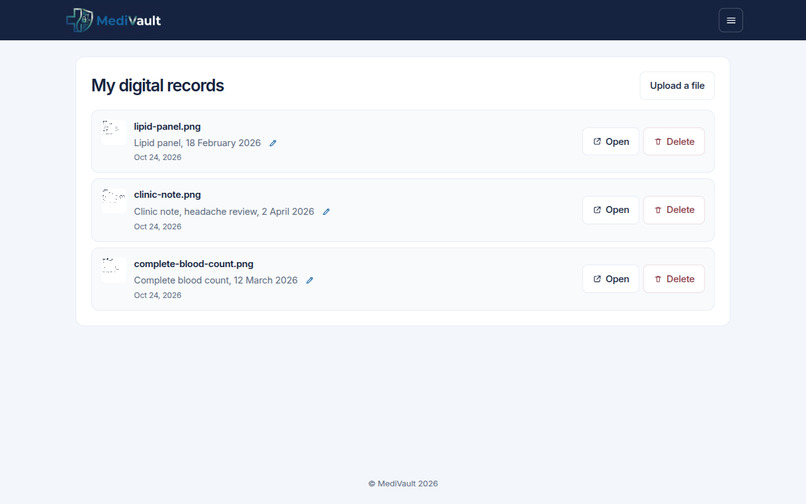806x504 pixels.
Task: Edit description of lipid-panel.png with pencil icon
Action: coord(273,143)
